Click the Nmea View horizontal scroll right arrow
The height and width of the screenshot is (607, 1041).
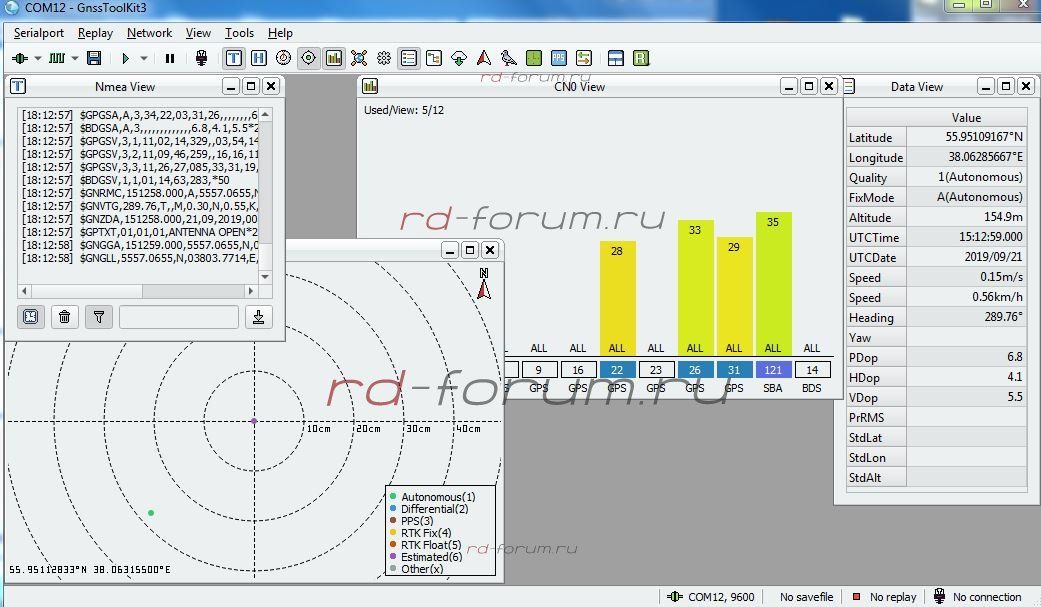click(x=250, y=291)
